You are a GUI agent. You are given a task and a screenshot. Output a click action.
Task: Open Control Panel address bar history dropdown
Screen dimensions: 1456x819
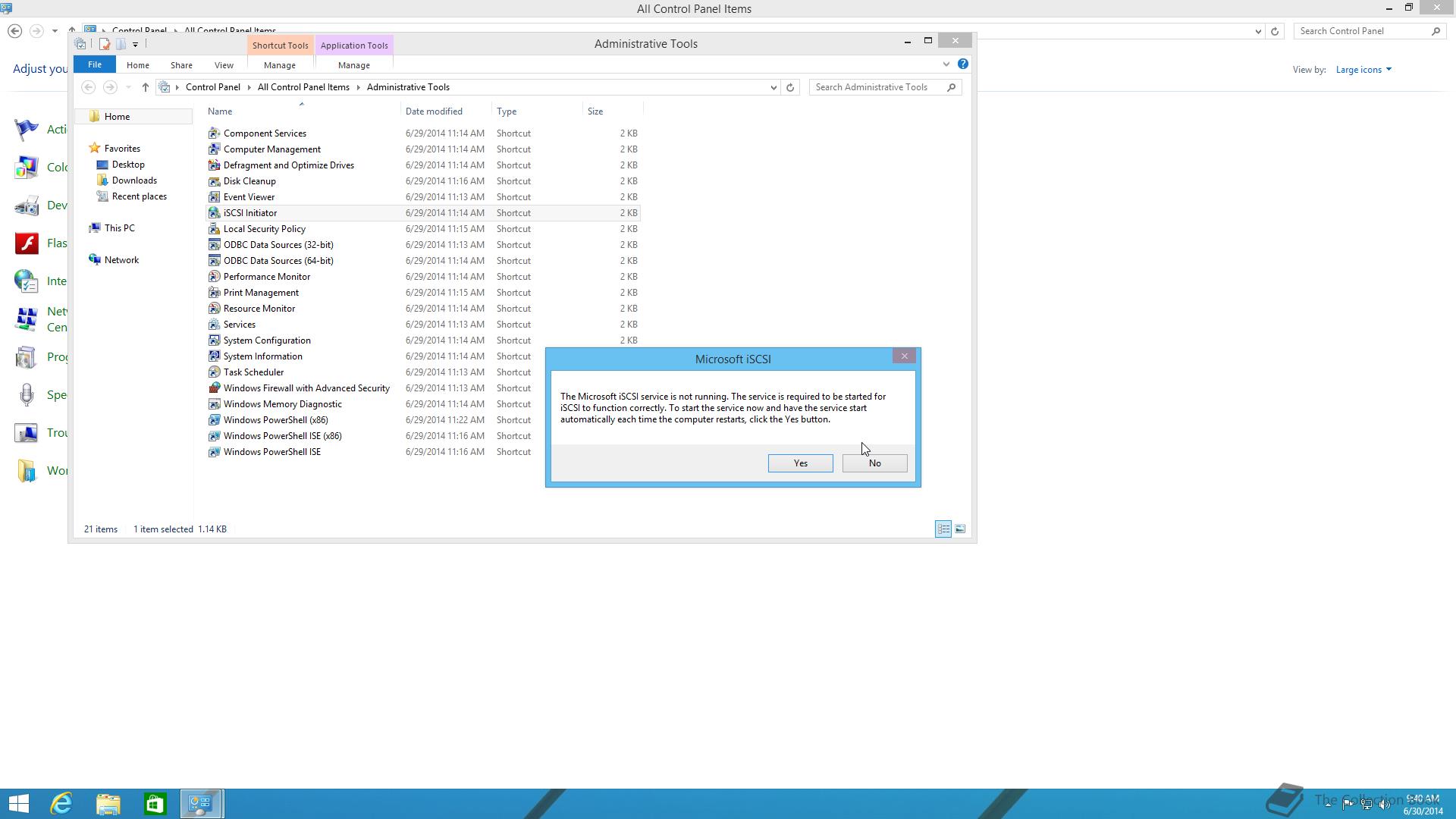pyautogui.click(x=1258, y=31)
